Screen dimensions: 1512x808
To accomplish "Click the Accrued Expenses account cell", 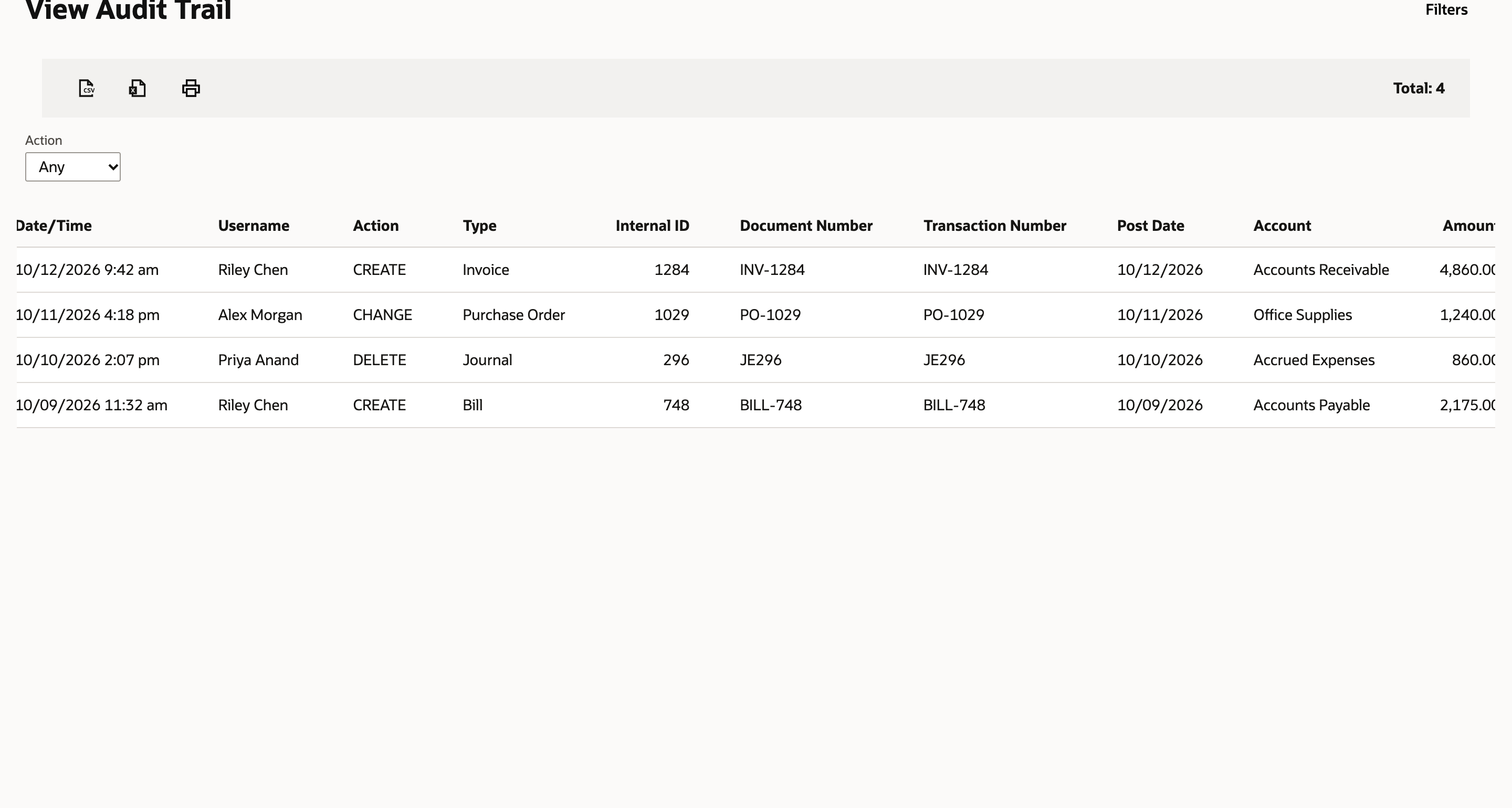I will [1314, 360].
